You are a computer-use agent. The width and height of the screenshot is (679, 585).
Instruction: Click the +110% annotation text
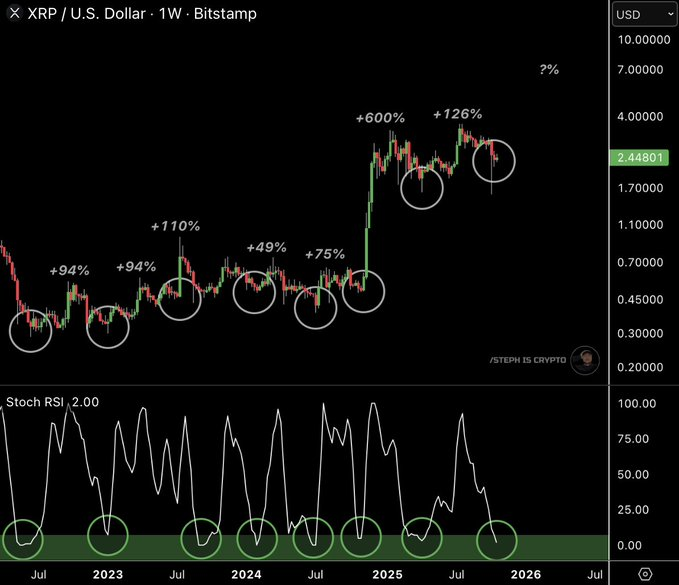(175, 226)
